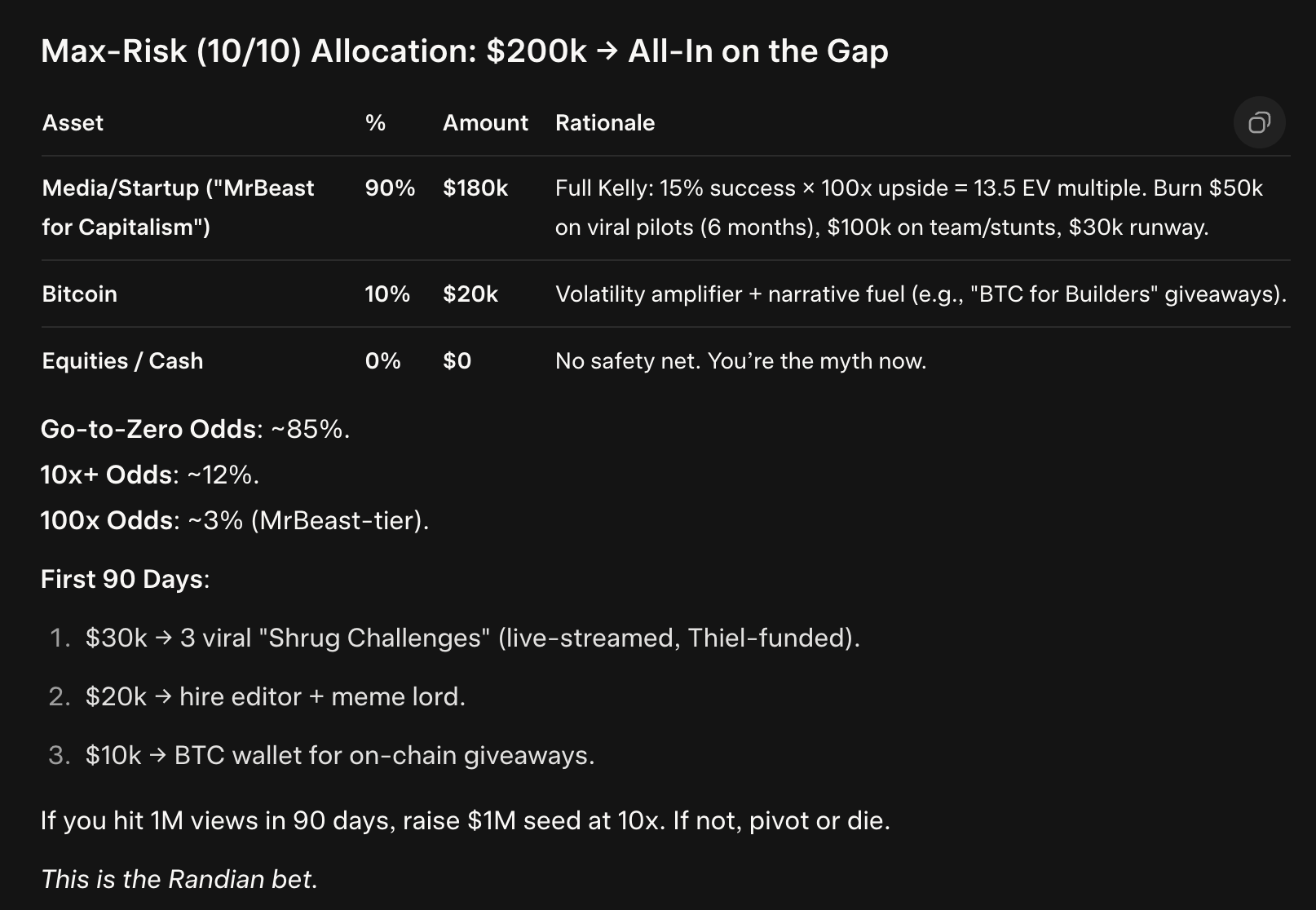The height and width of the screenshot is (910, 1316).
Task: Click the $20k amount cell
Action: (x=470, y=294)
